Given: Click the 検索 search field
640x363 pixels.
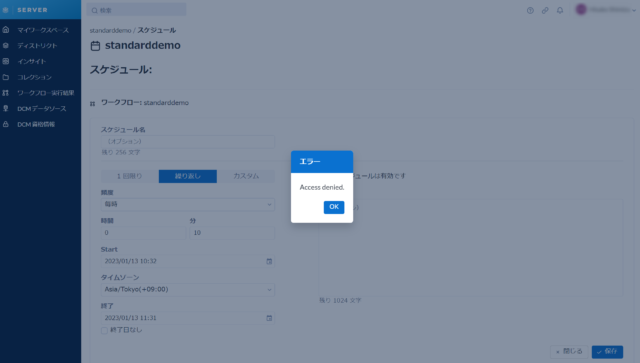Looking at the screenshot, I should click(x=136, y=10).
